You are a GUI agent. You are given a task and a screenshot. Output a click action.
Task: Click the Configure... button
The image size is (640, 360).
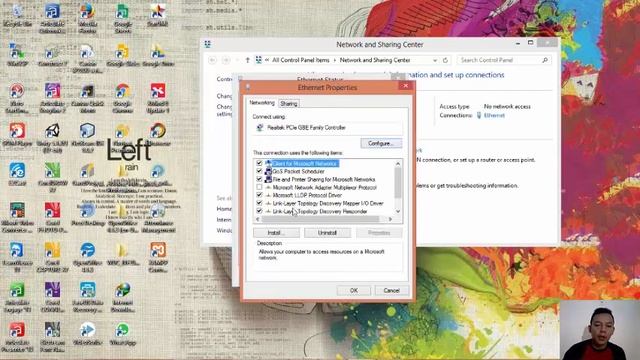[381, 144]
